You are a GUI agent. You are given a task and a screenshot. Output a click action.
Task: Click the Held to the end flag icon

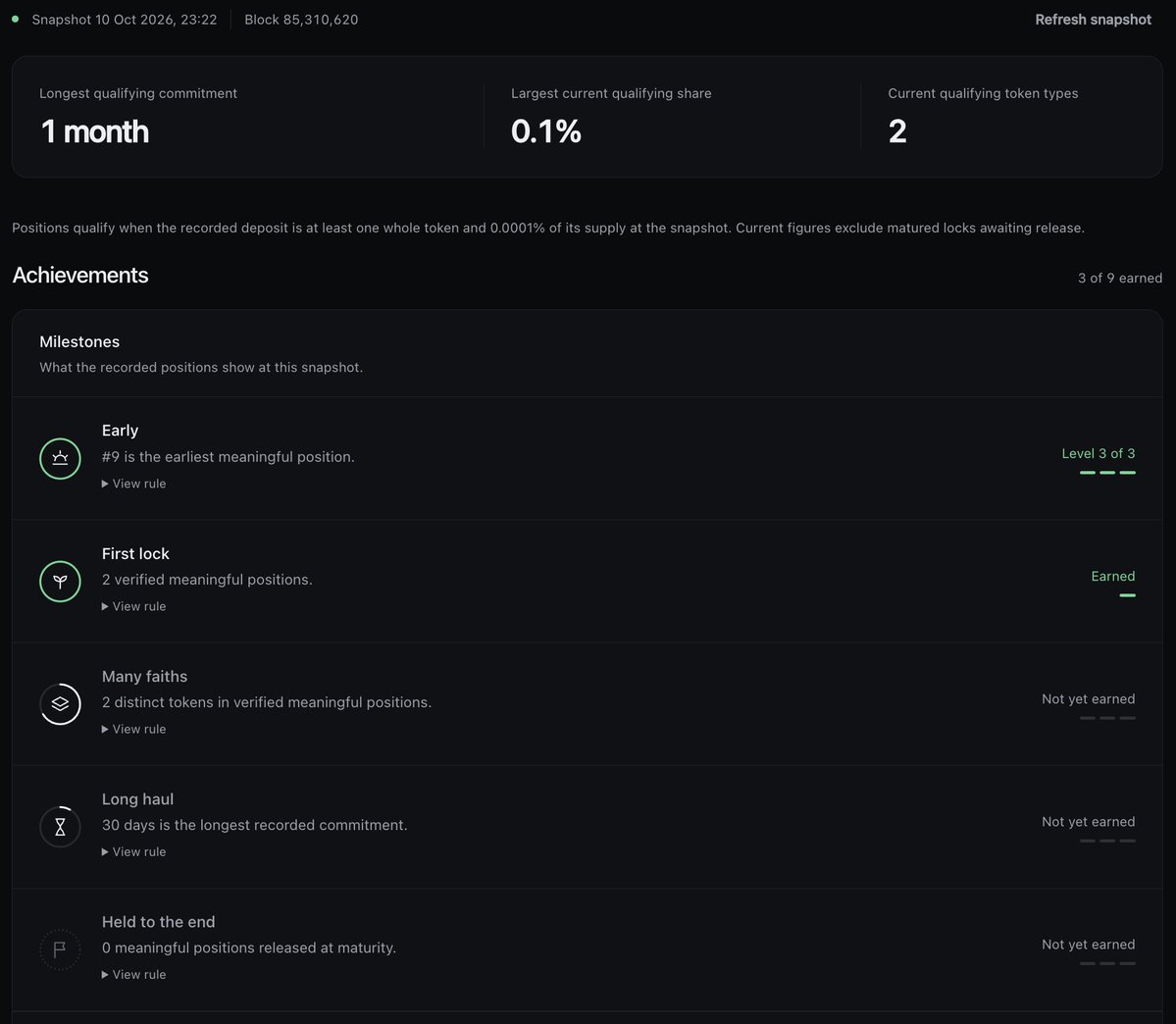pyautogui.click(x=60, y=949)
